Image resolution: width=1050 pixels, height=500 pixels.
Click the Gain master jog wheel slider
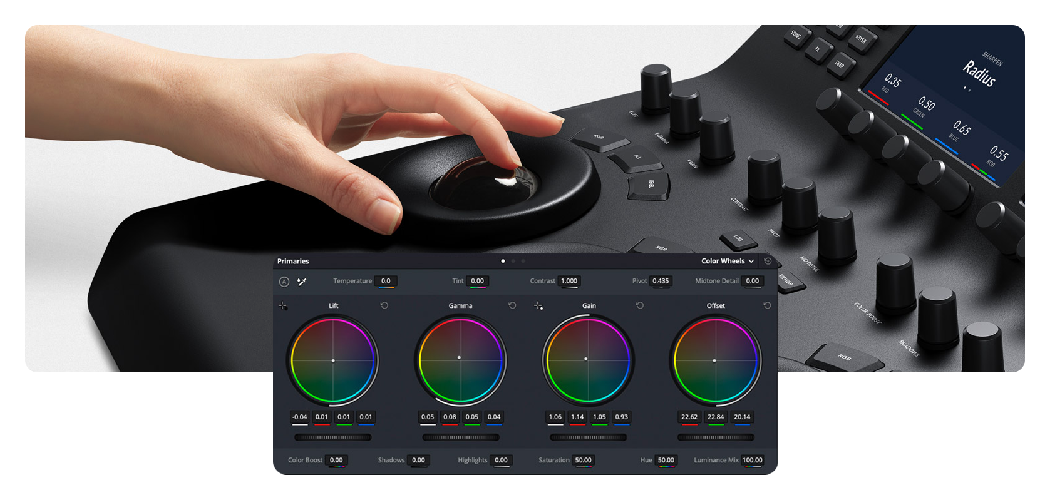(588, 437)
